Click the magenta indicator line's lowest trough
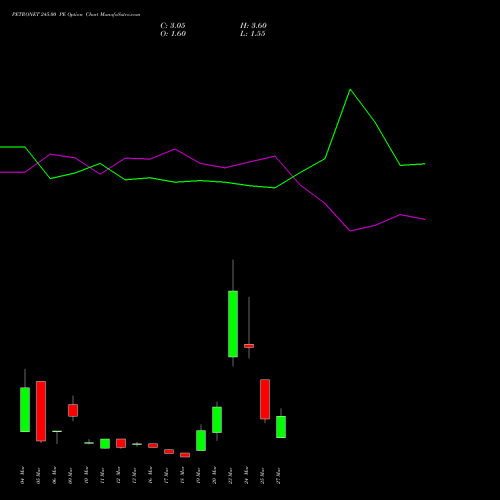This screenshot has height=500, width=500. tap(350, 231)
